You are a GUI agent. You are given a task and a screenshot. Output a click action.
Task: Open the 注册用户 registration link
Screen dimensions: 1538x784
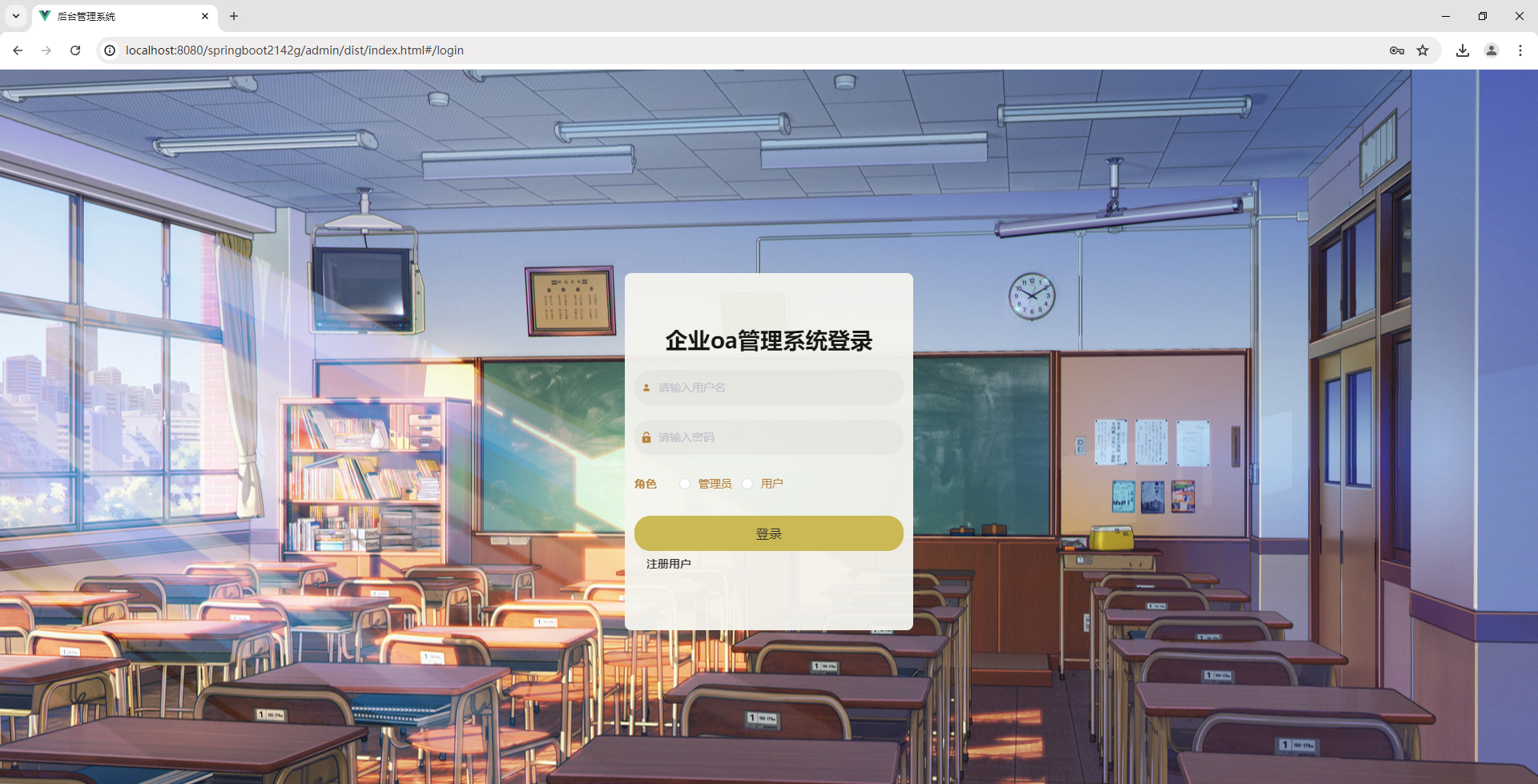click(669, 563)
